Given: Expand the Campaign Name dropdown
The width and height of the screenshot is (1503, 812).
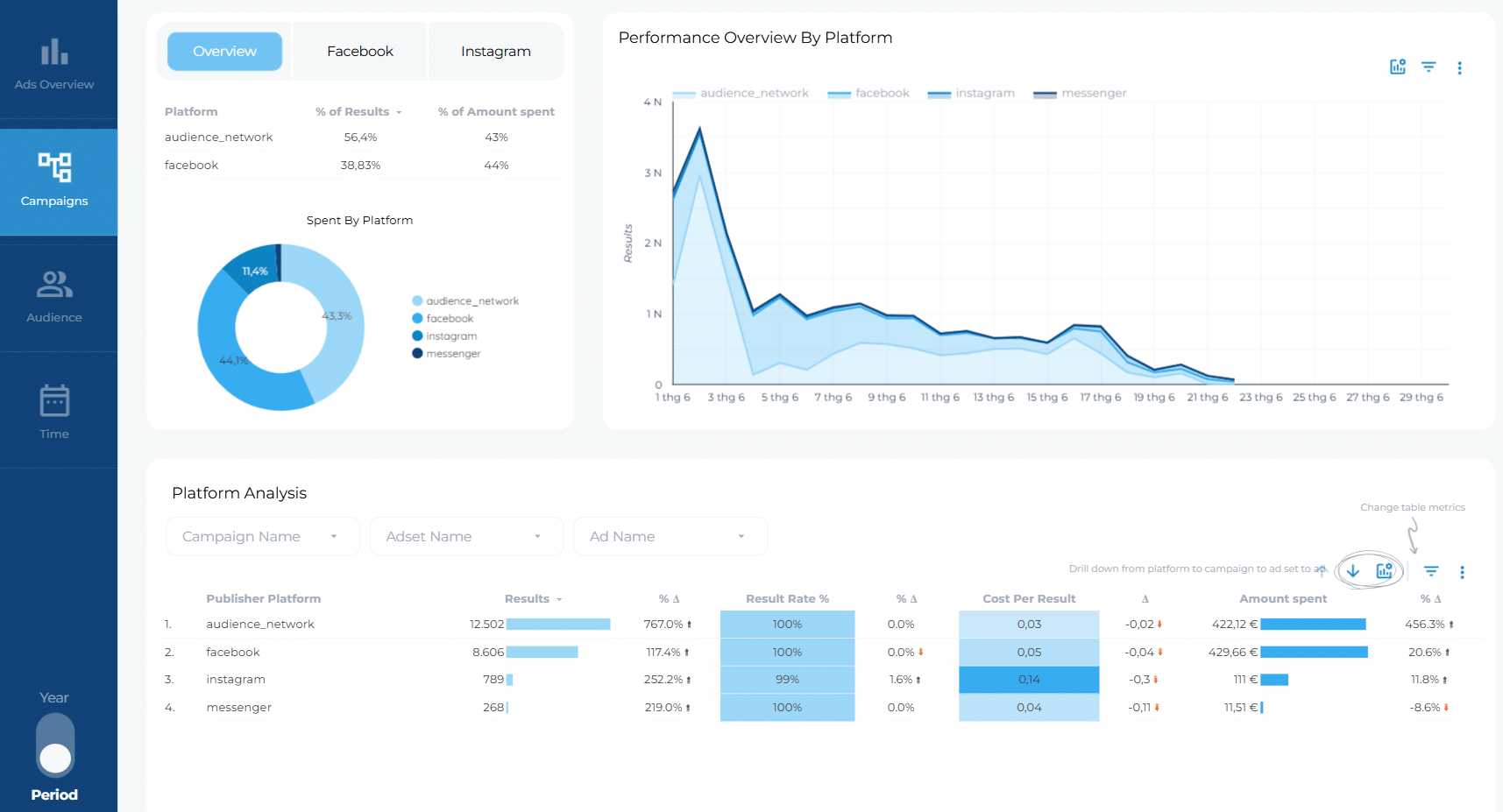Looking at the screenshot, I should (x=263, y=536).
